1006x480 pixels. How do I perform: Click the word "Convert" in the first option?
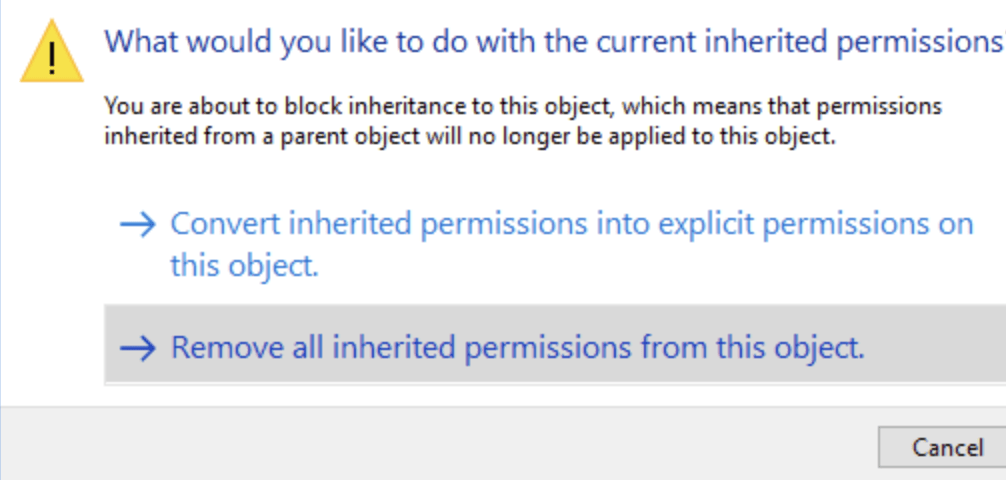225,224
